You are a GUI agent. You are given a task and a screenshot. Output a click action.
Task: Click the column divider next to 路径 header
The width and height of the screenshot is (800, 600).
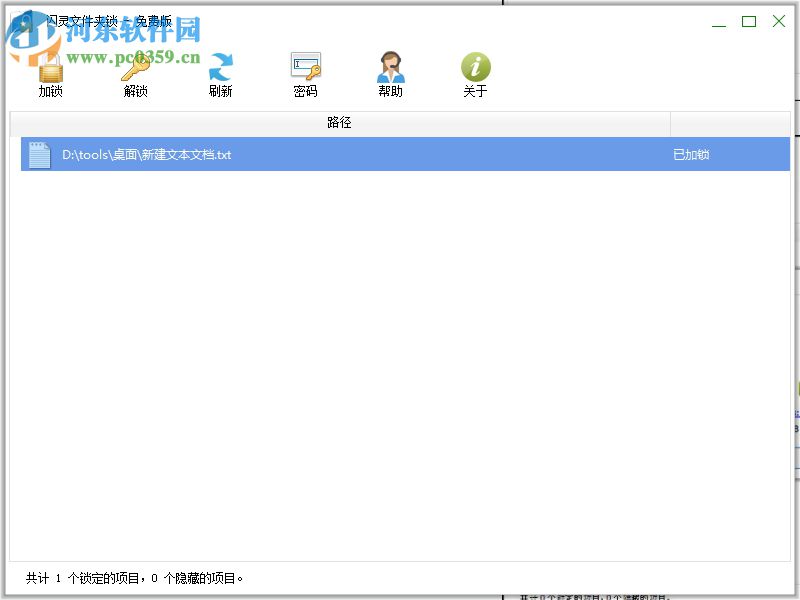click(670, 123)
